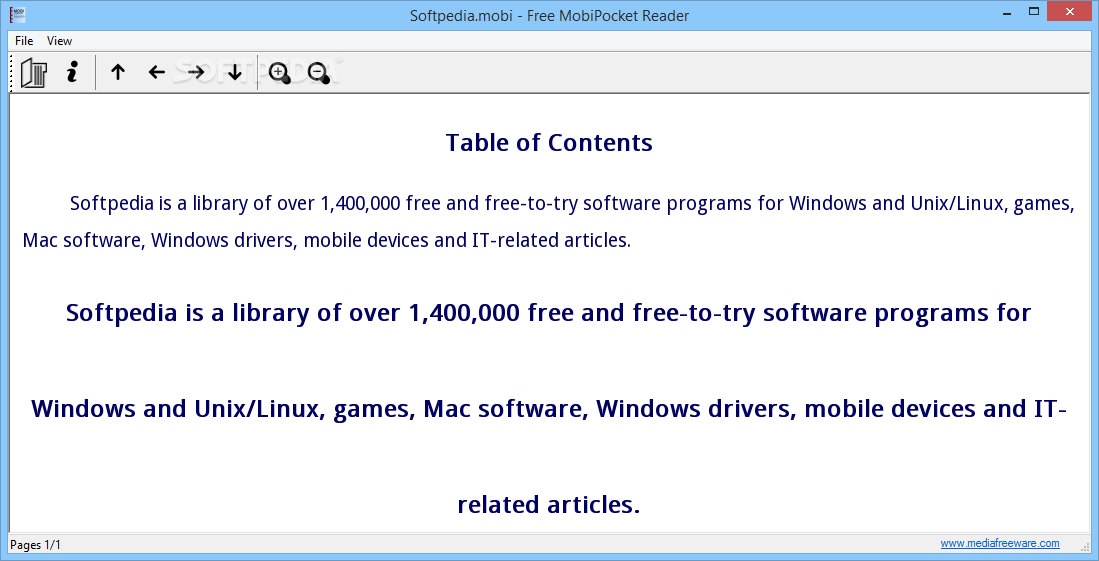This screenshot has width=1099, height=561.
Task: Show book info with the 'i' icon
Action: click(x=72, y=72)
